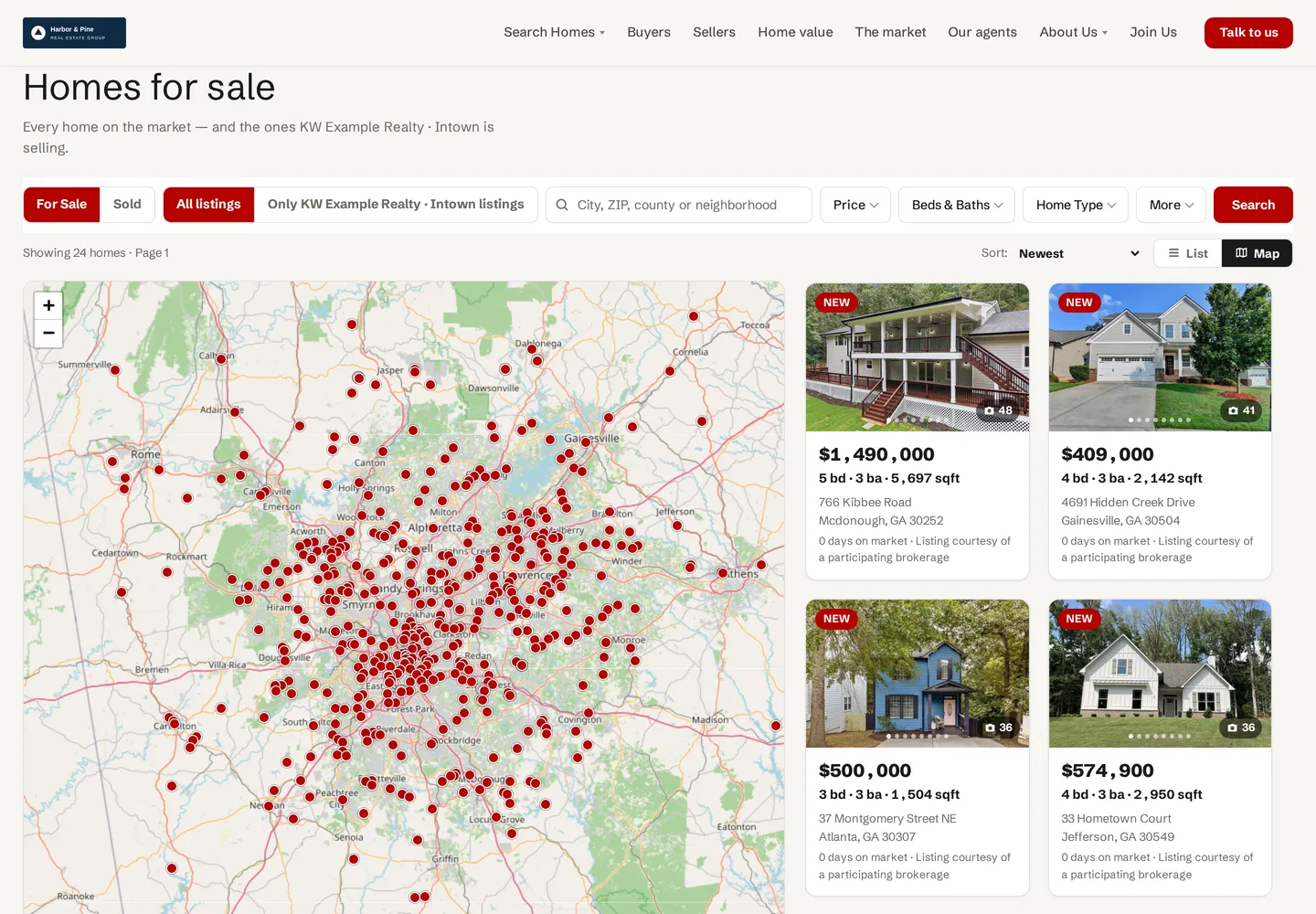1316x914 pixels.
Task: Open Our agents page
Action: [982, 32]
